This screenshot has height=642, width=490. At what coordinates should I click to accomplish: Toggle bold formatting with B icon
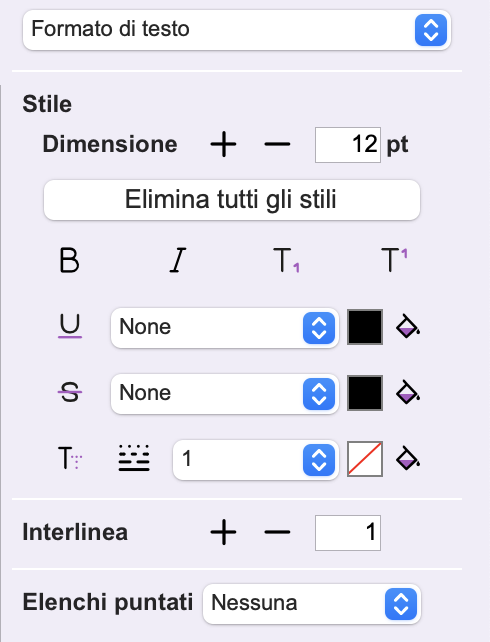click(69, 260)
